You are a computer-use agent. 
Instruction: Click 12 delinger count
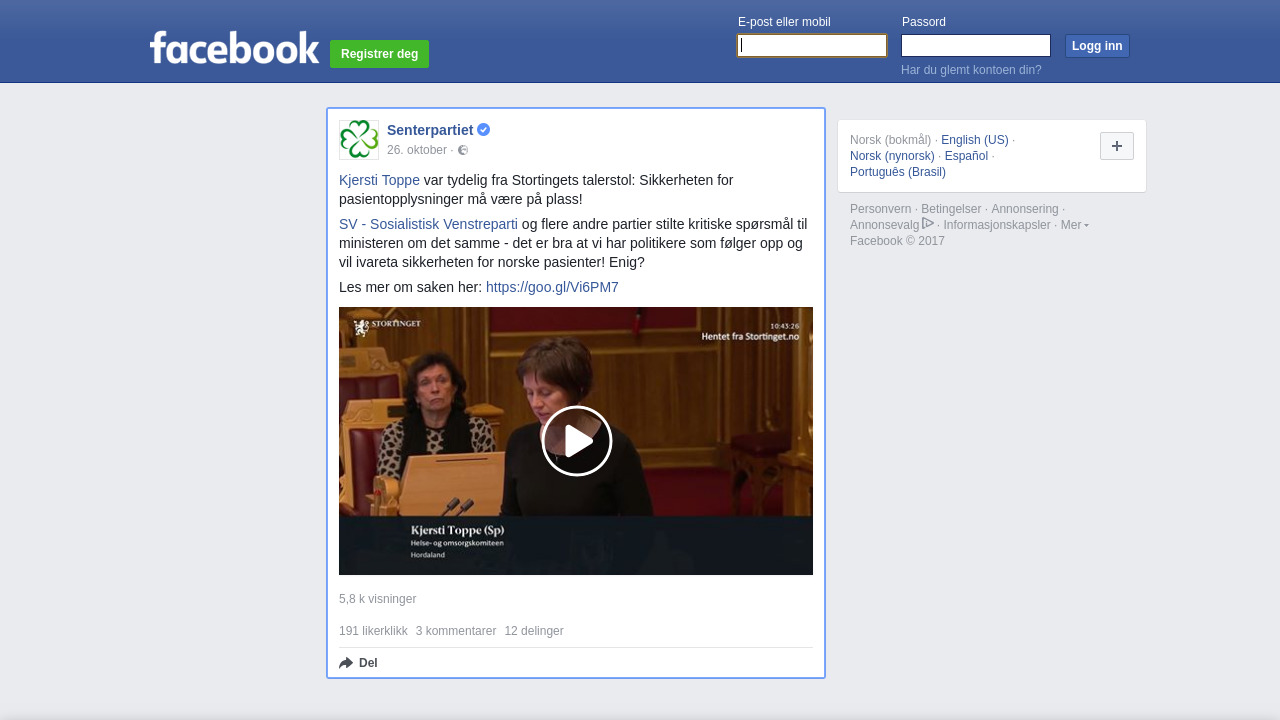click(534, 631)
